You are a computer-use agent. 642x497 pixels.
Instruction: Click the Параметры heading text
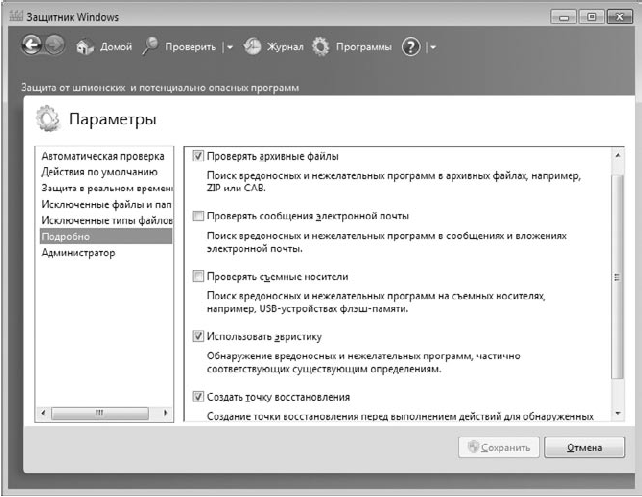[x=113, y=119]
